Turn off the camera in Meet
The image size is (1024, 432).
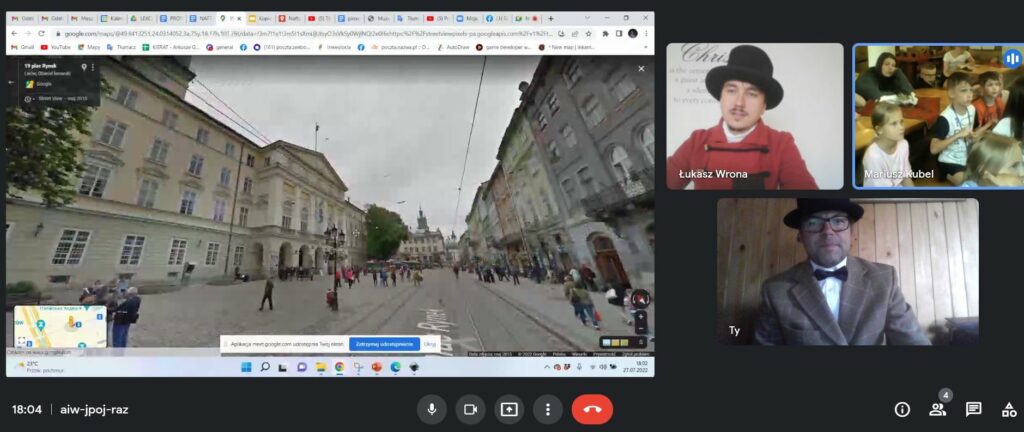click(470, 409)
